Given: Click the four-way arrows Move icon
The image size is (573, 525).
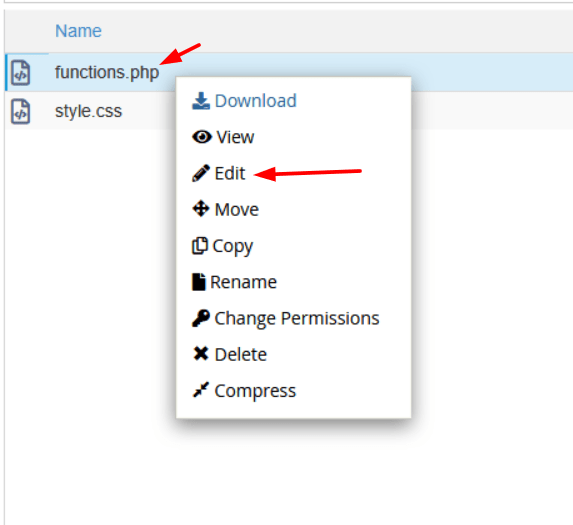Looking at the screenshot, I should click(201, 209).
